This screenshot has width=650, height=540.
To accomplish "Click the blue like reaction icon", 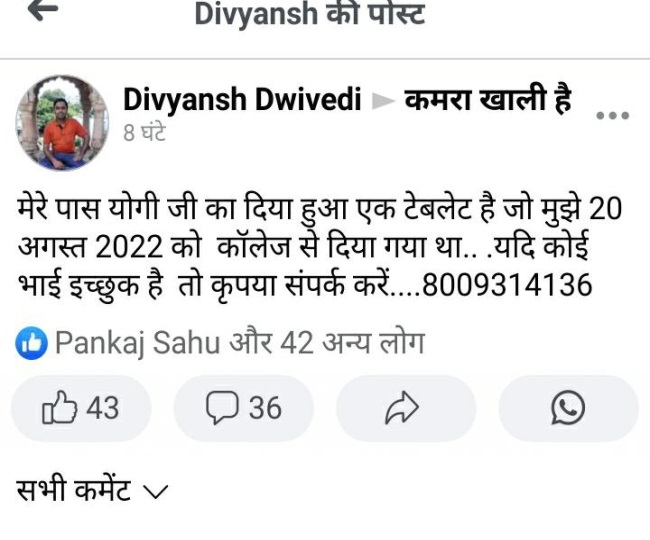I will click(x=31, y=343).
